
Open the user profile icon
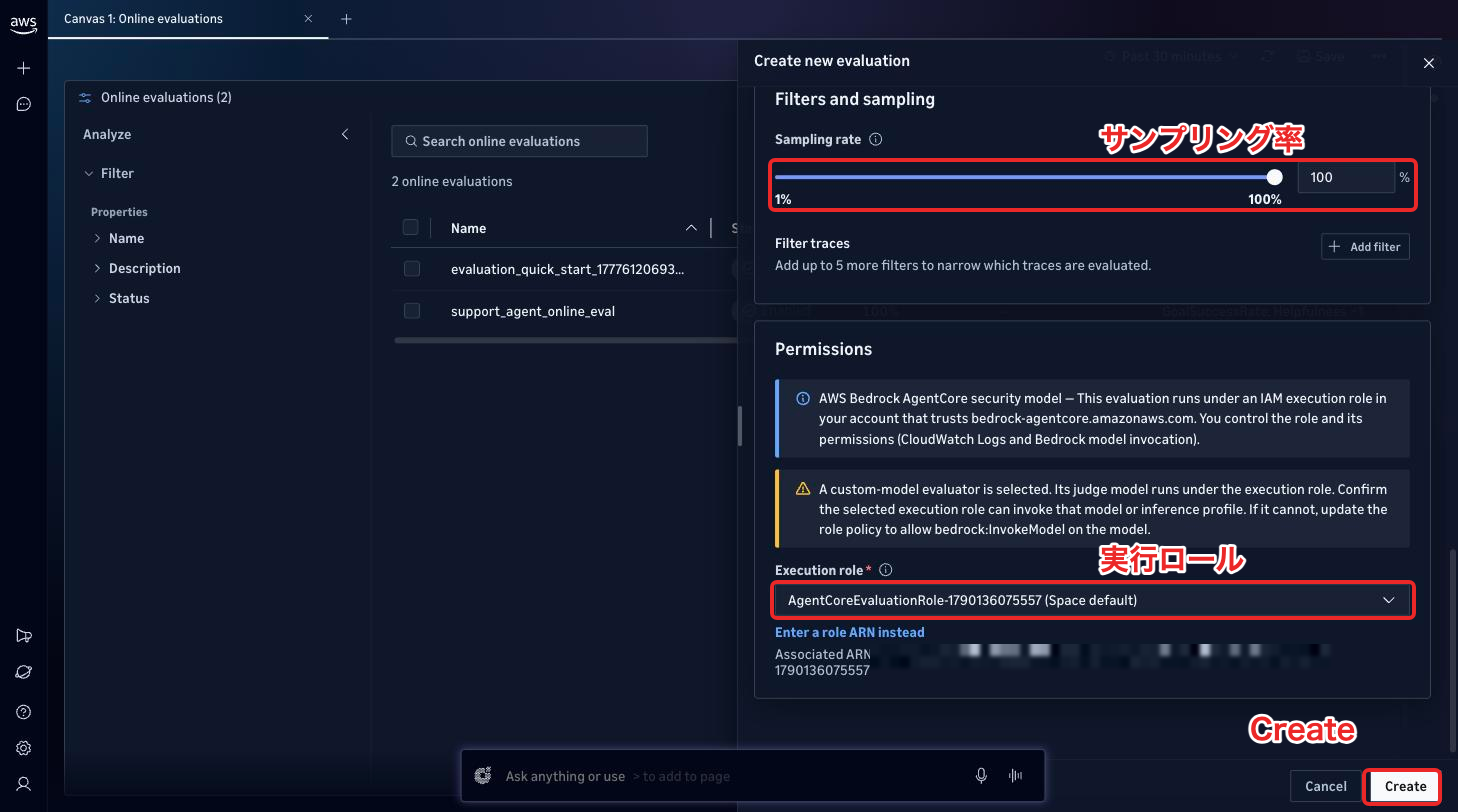[24, 784]
